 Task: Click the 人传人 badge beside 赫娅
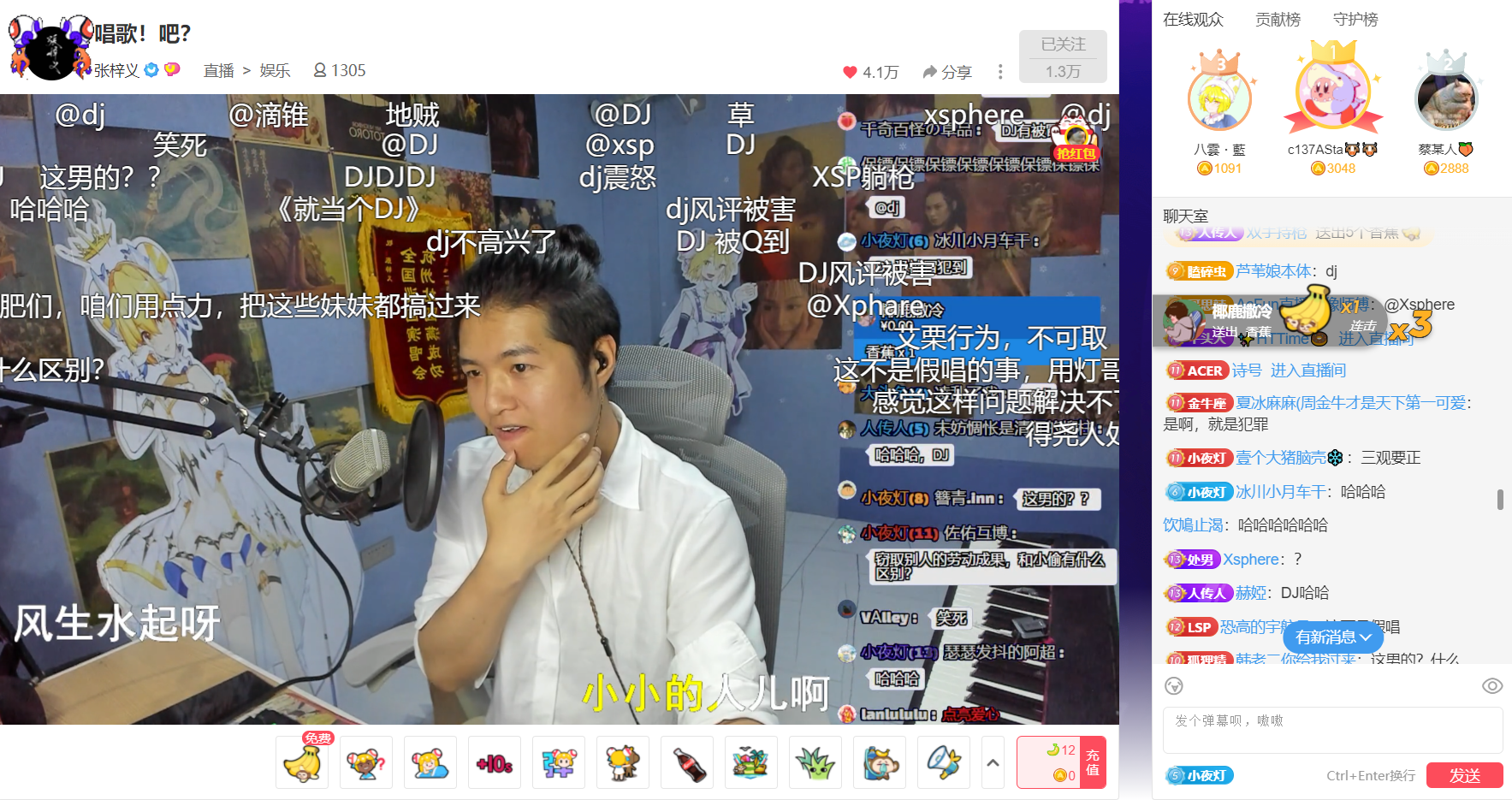point(1199,593)
